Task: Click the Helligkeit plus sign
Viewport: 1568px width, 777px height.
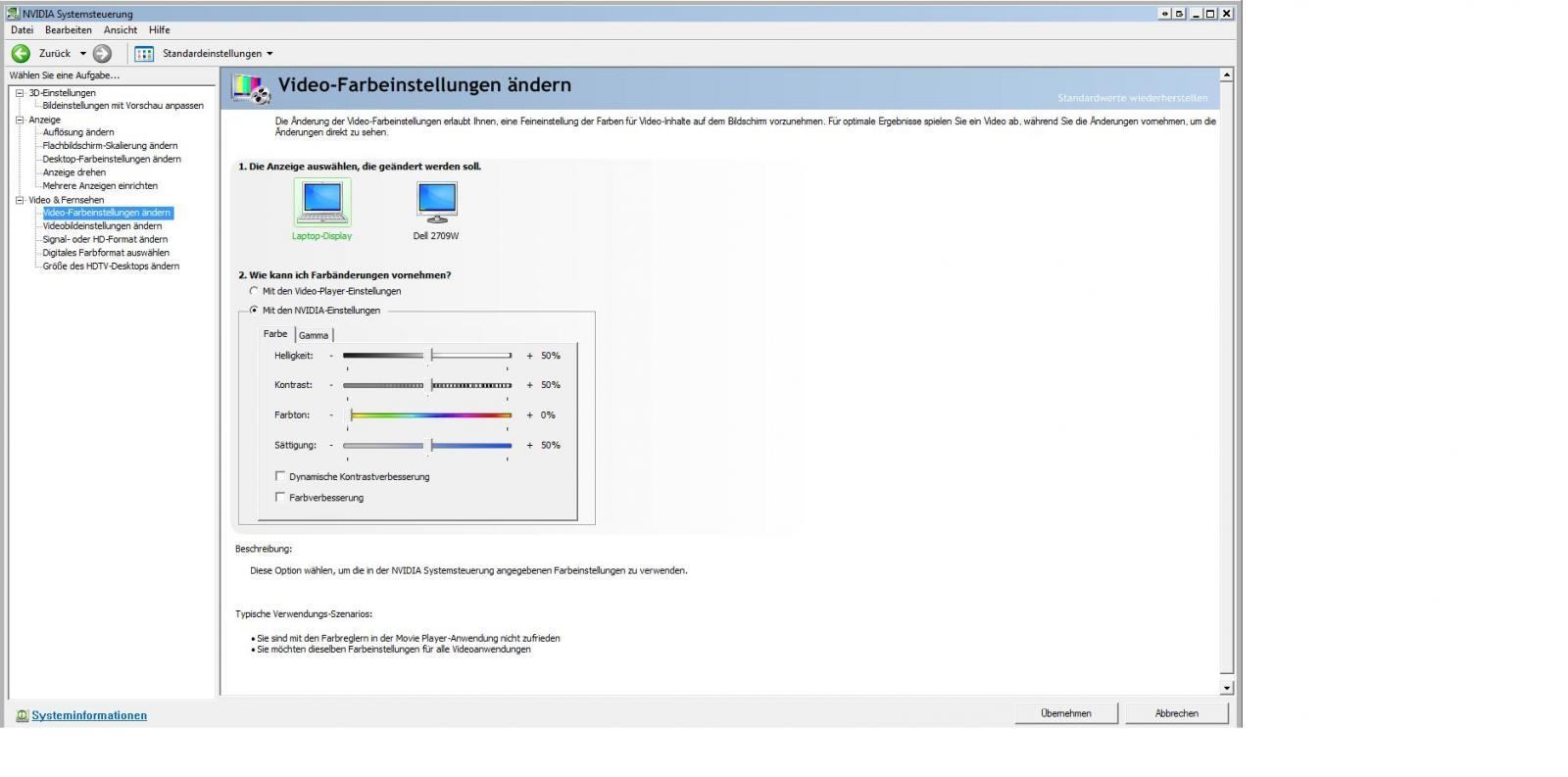Action: point(530,356)
